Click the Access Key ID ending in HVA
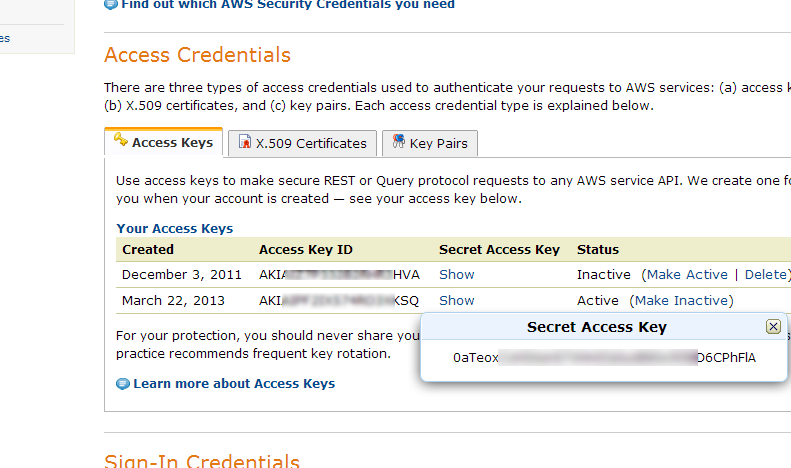Screen dimensions: 791x468 point(340,274)
